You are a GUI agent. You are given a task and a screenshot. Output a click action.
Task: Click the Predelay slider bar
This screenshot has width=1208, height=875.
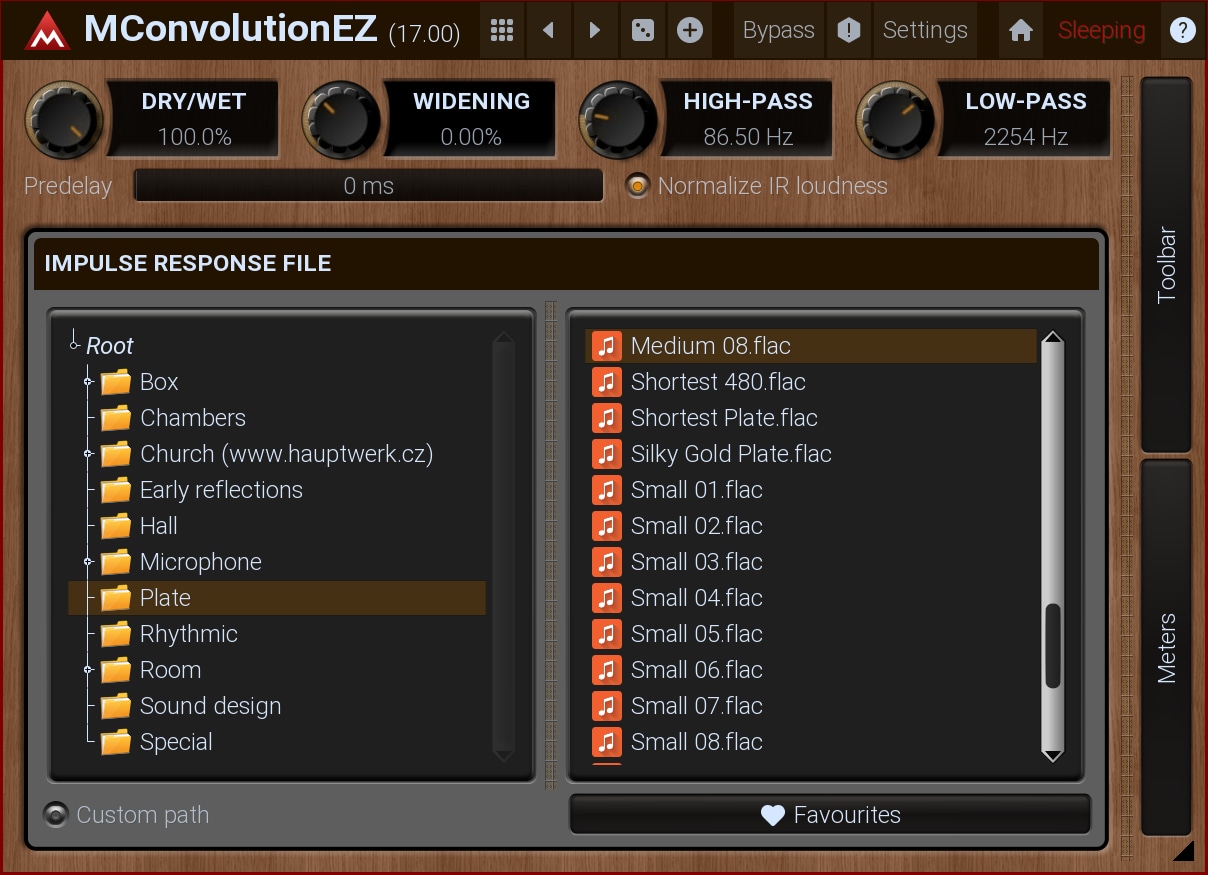[368, 186]
